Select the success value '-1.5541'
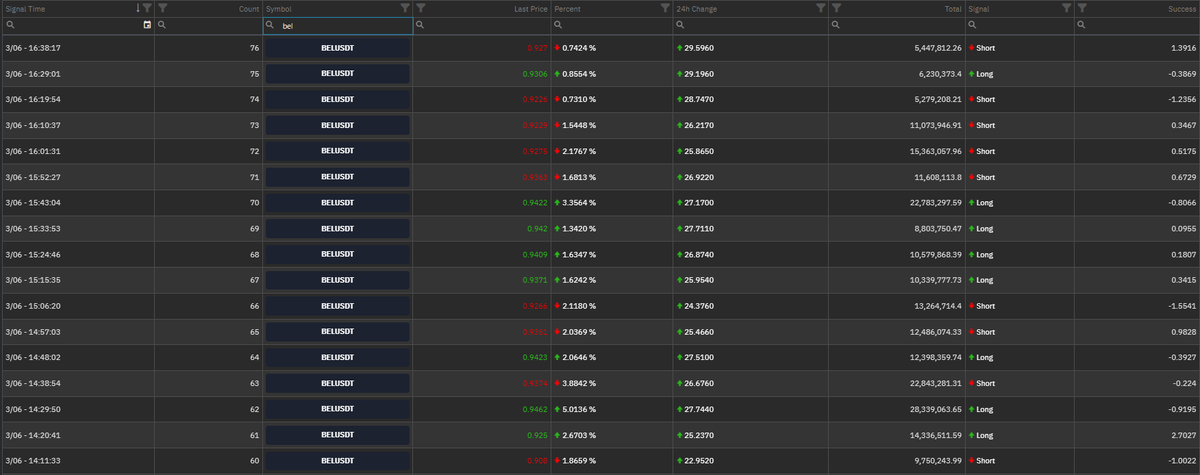Viewport: 1200px width, 475px height. (1182, 306)
